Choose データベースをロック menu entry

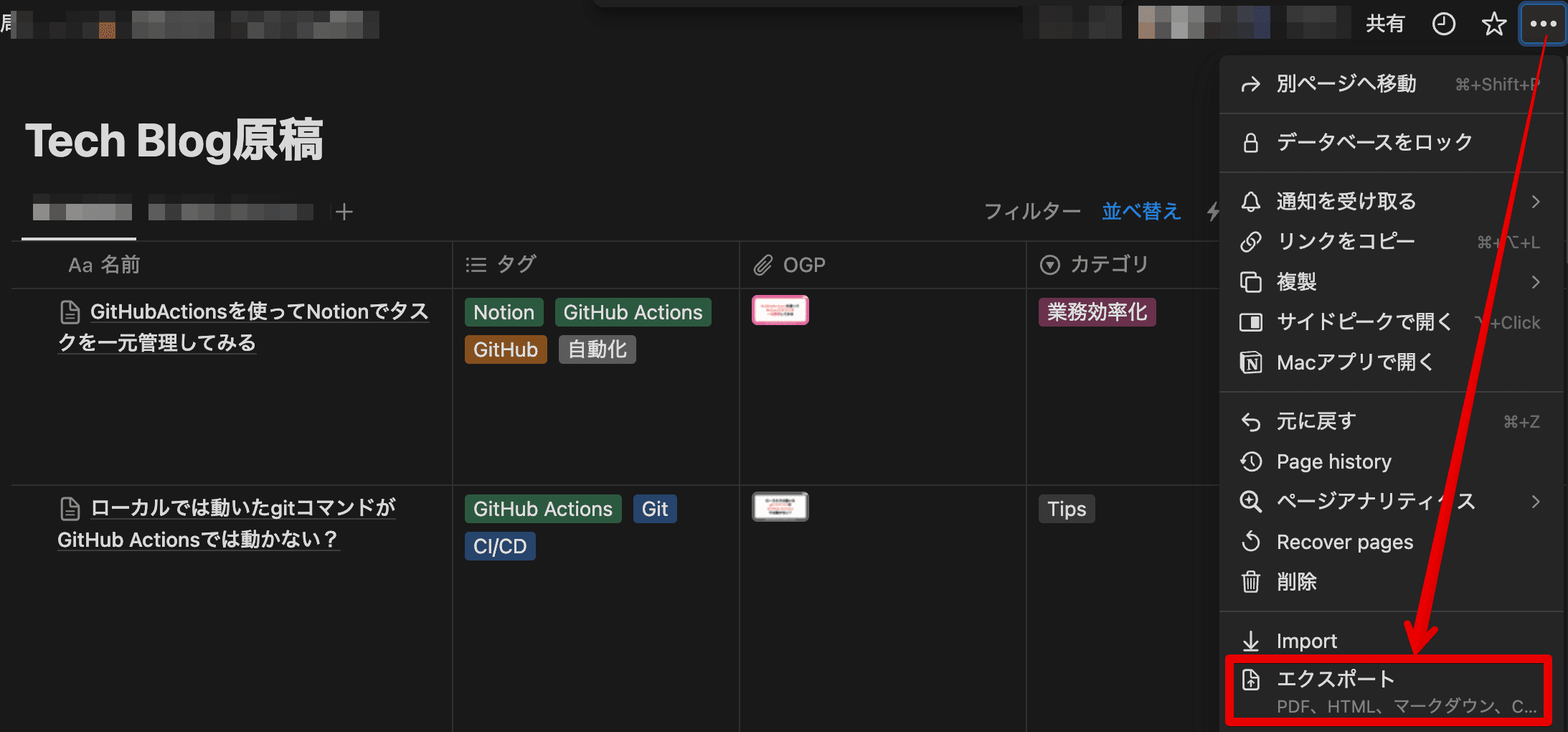click(1390, 142)
